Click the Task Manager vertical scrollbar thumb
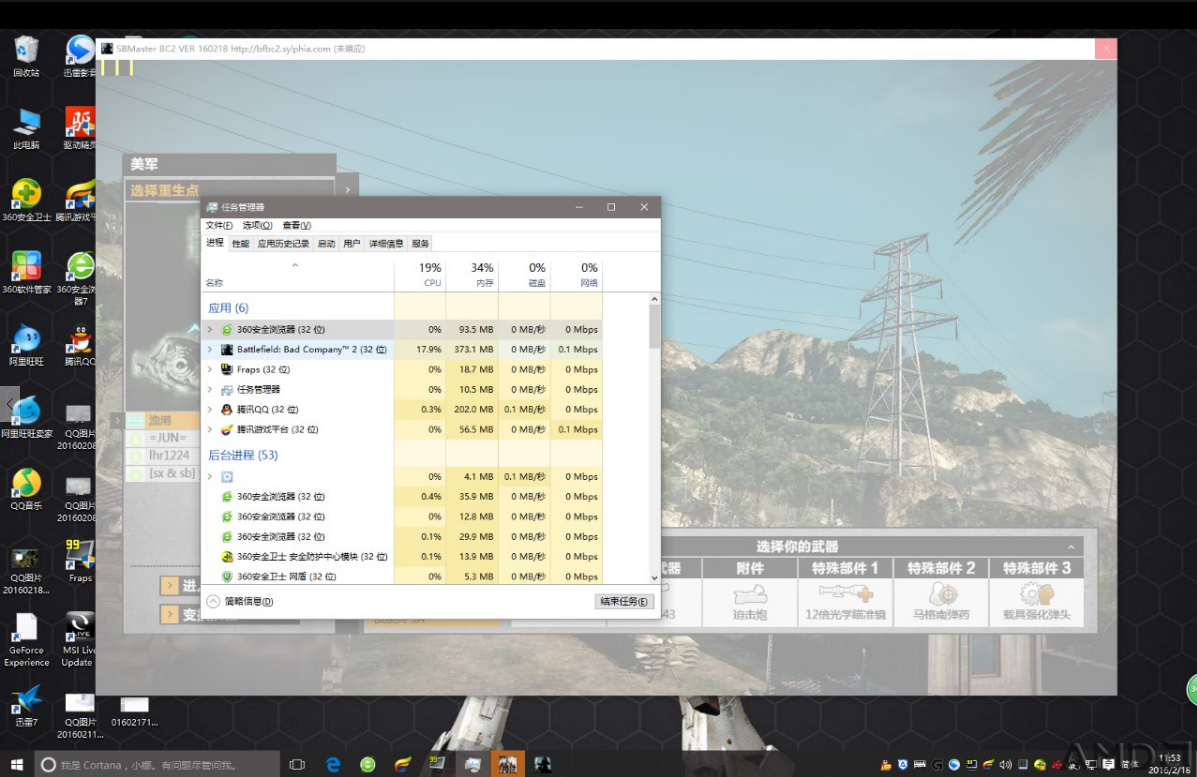This screenshot has height=777, width=1197. point(654,327)
